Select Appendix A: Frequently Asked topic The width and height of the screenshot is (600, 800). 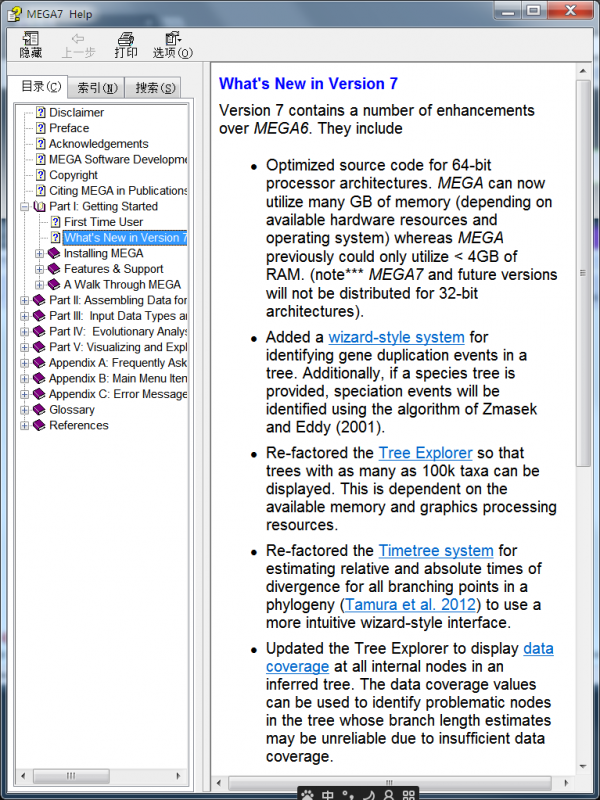[x=118, y=363]
